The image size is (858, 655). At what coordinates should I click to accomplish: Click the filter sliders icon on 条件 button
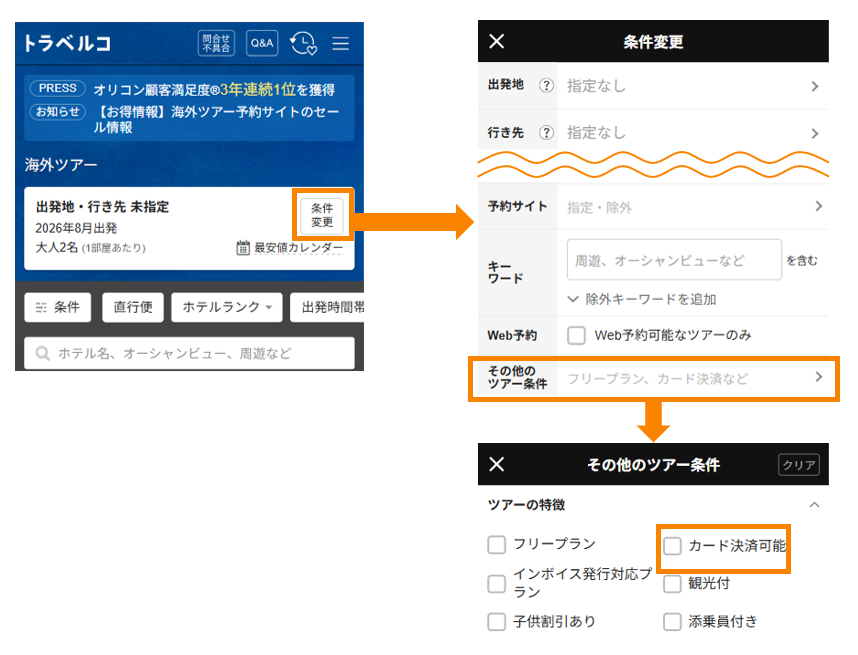tap(41, 308)
